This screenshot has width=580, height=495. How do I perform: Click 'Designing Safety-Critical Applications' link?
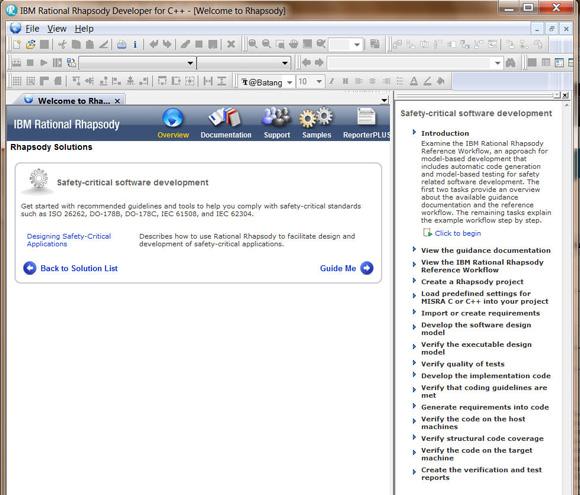coord(69,240)
